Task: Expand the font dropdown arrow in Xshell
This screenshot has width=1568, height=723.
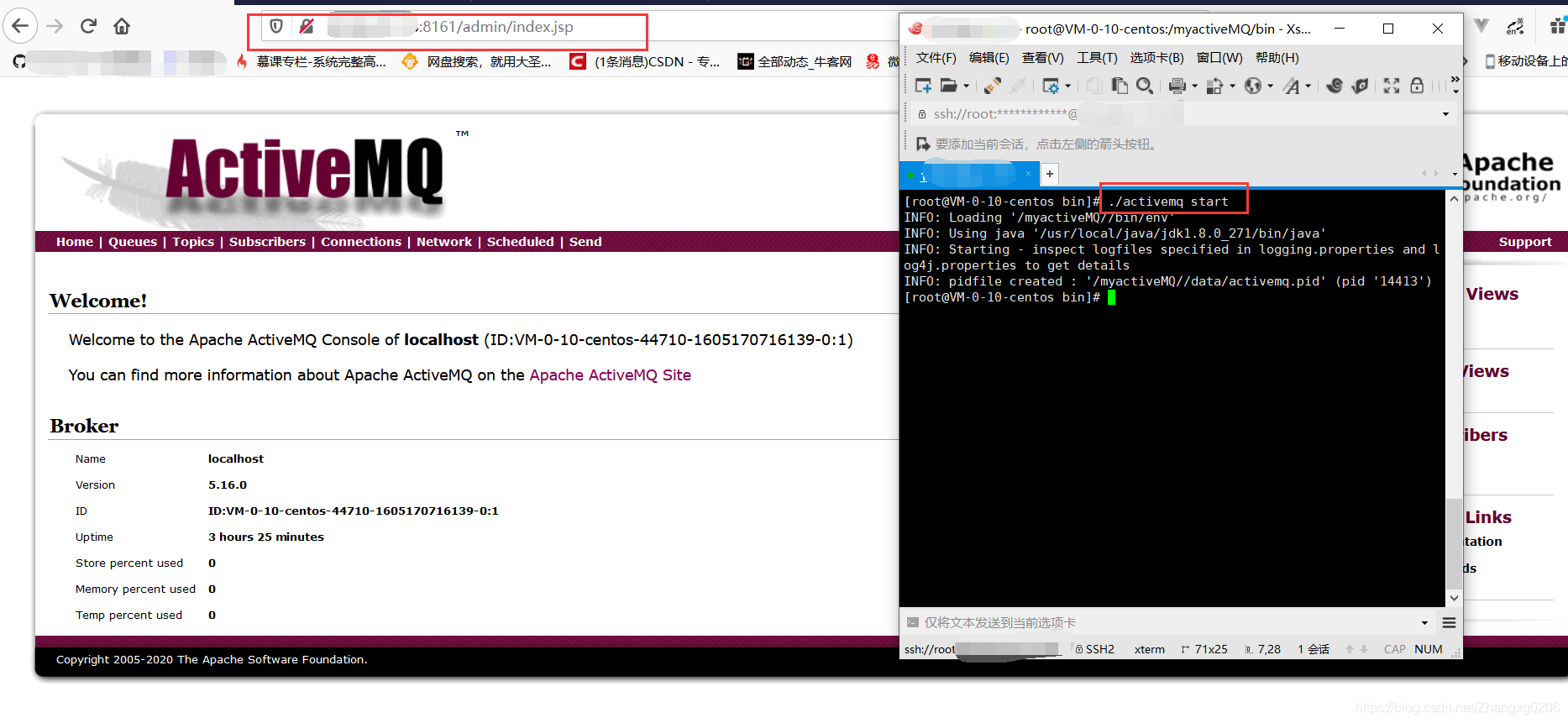Action: pos(1308,86)
